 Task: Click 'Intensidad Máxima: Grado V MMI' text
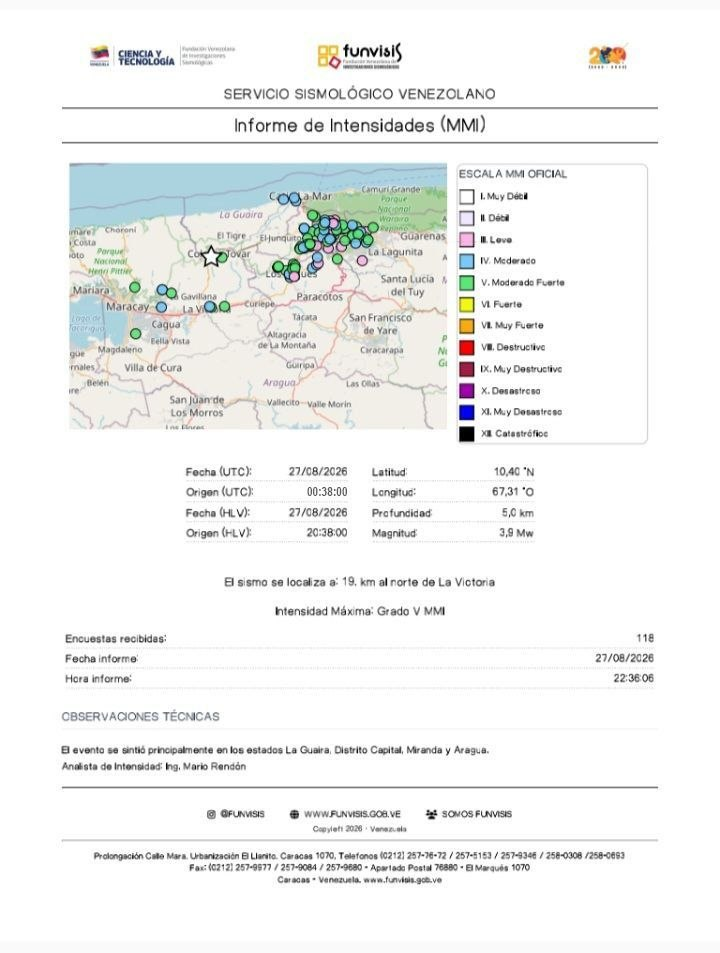pyautogui.click(x=360, y=611)
